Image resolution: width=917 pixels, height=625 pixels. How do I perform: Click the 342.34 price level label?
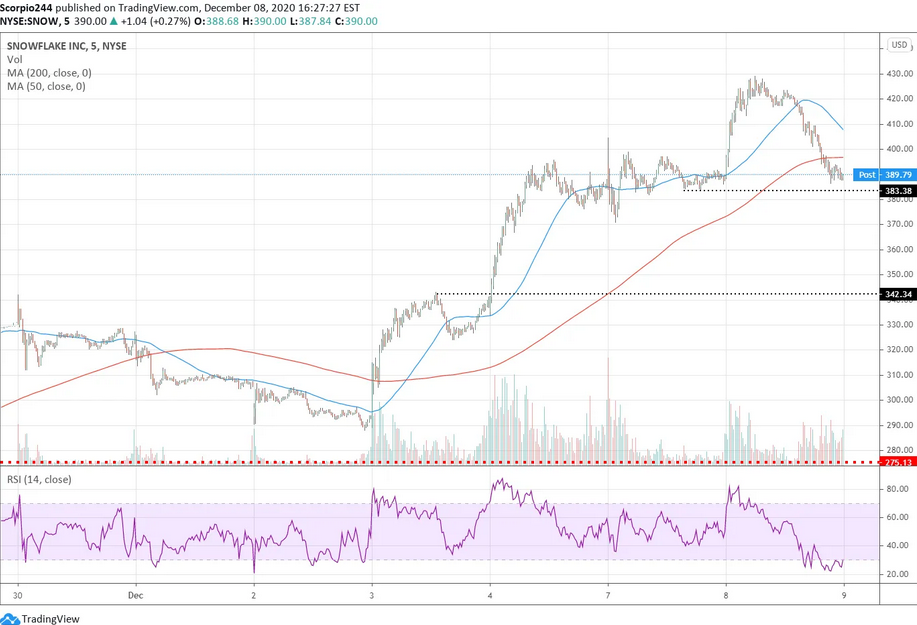(x=898, y=294)
